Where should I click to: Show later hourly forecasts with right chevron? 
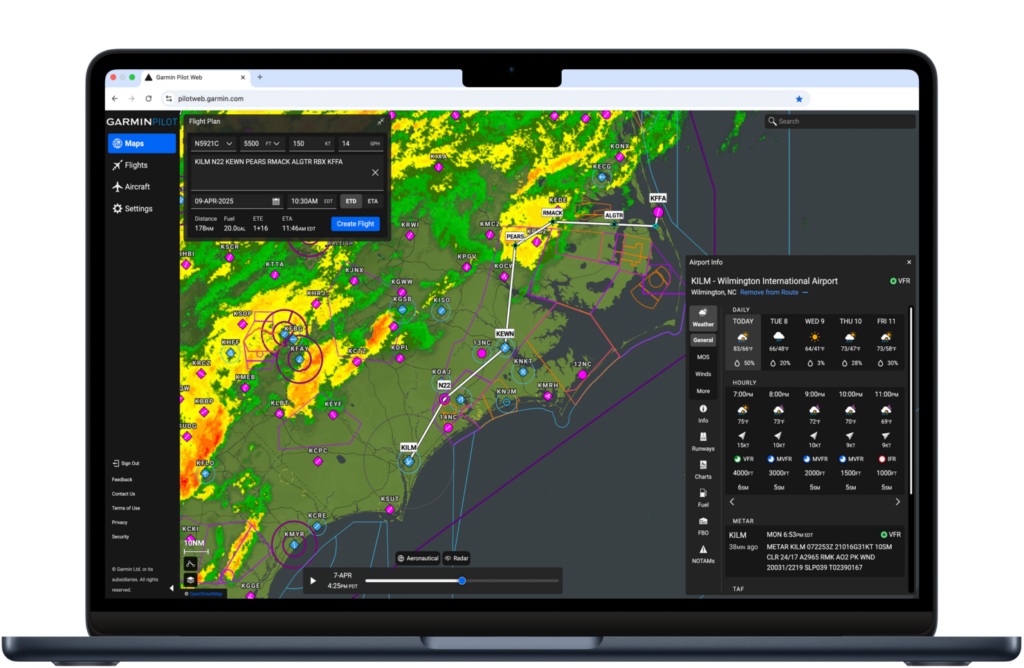coord(897,501)
